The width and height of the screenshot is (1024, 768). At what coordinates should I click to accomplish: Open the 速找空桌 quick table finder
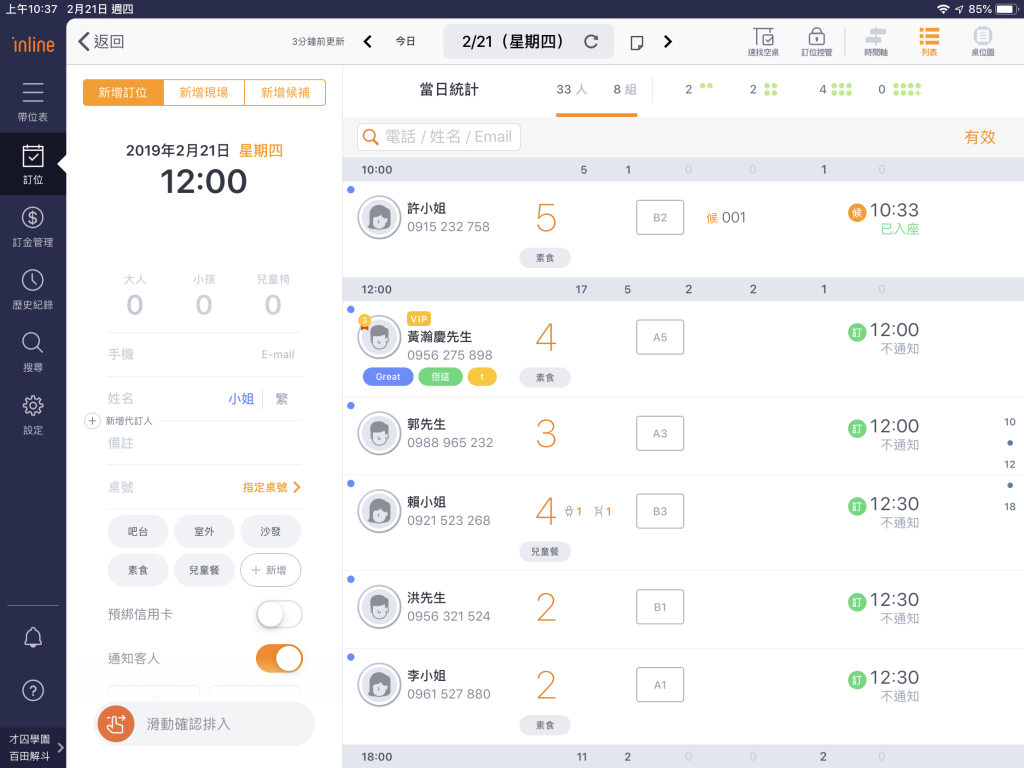(763, 41)
